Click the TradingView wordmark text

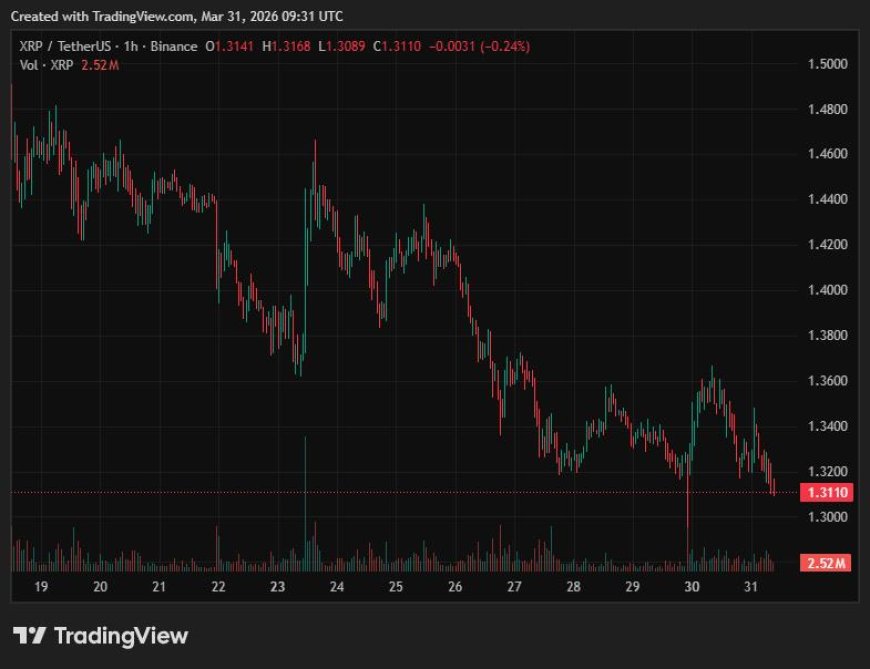coord(120,635)
